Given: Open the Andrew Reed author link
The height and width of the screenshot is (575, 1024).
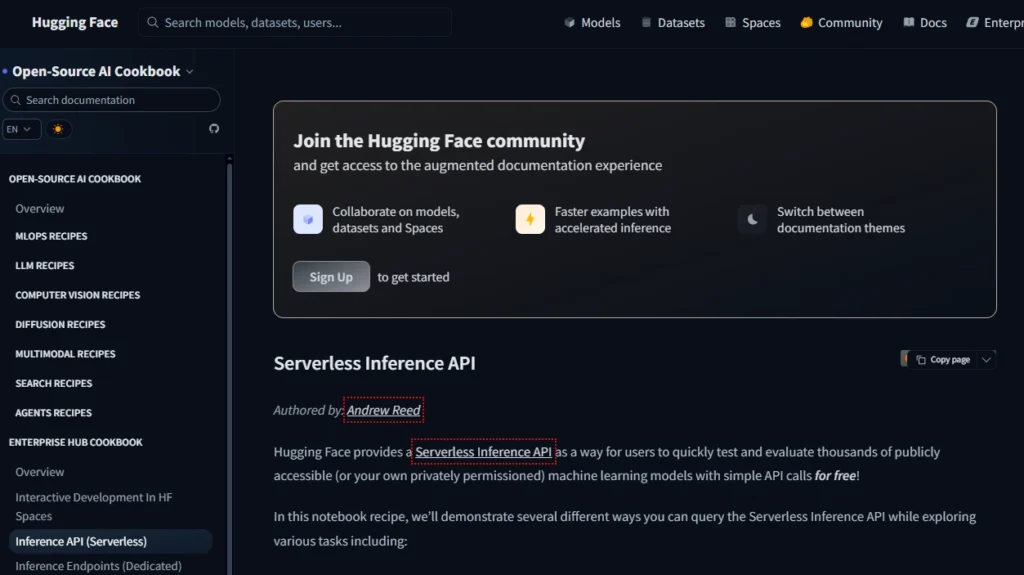Looking at the screenshot, I should 383,410.
